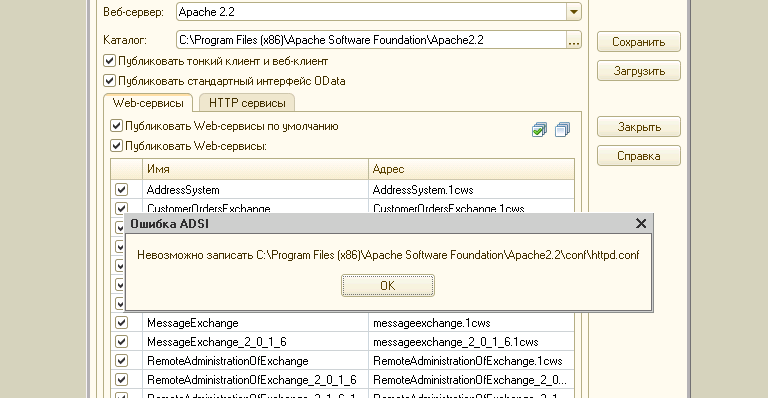
Task: Toggle Публиковать Web-сервисы по умолчанию
Action: point(116,126)
